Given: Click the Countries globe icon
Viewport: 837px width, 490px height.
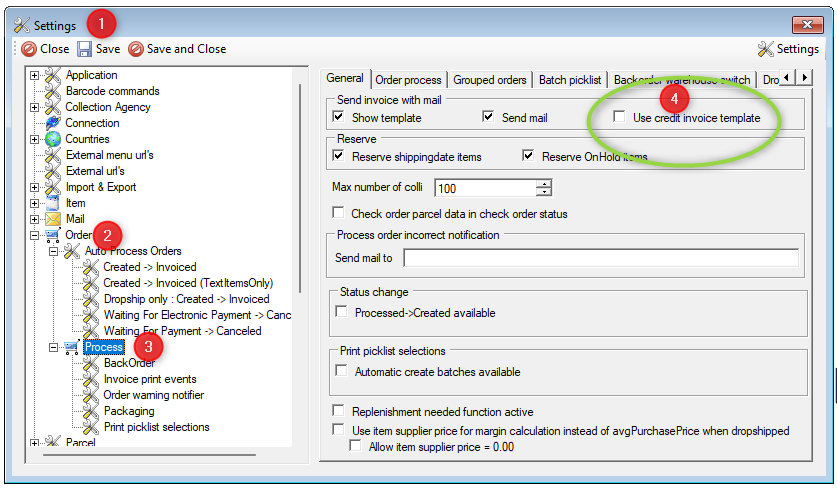Looking at the screenshot, I should pyautogui.click(x=53, y=139).
